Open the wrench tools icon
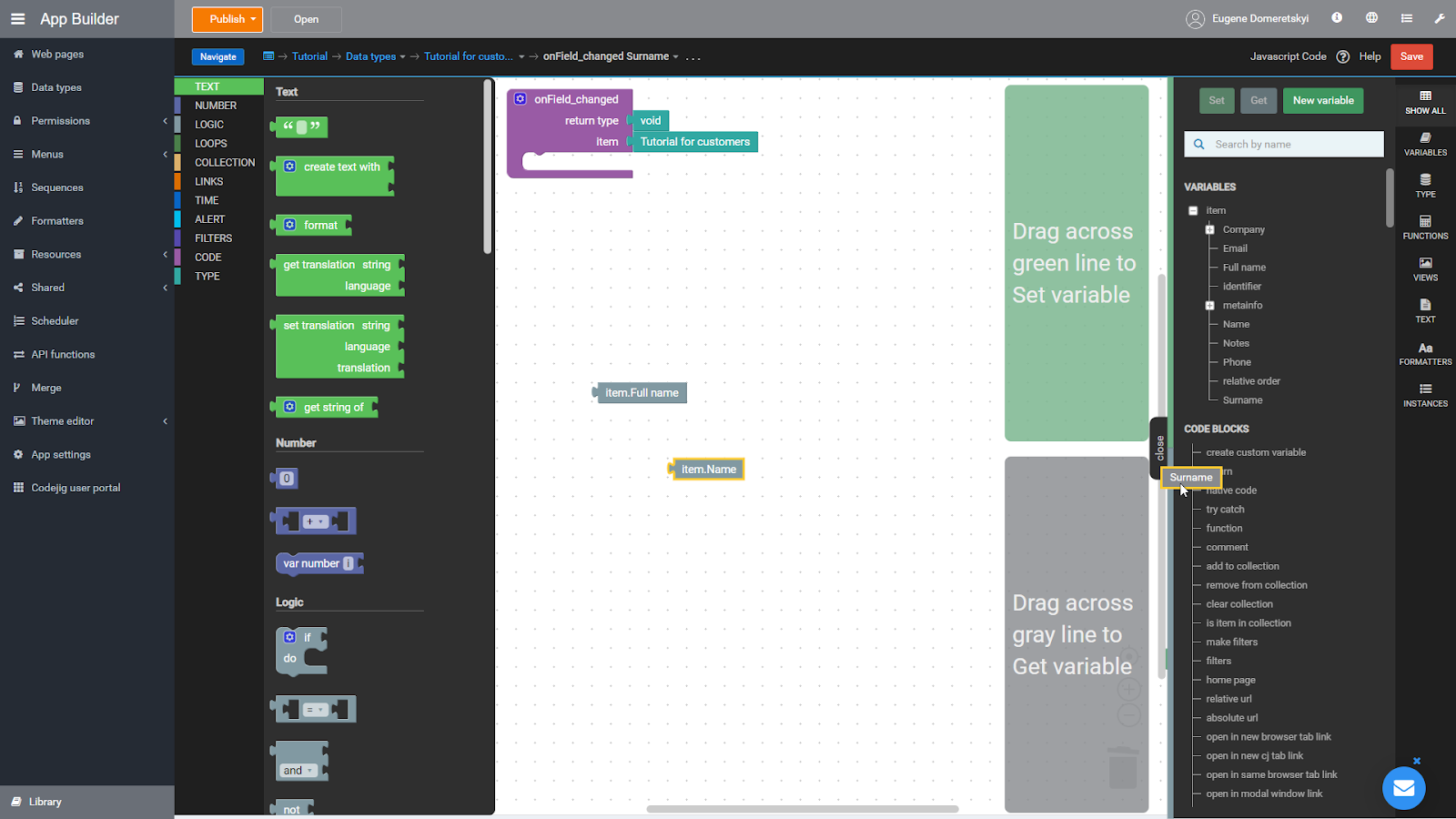The image size is (1456, 819). click(1440, 18)
